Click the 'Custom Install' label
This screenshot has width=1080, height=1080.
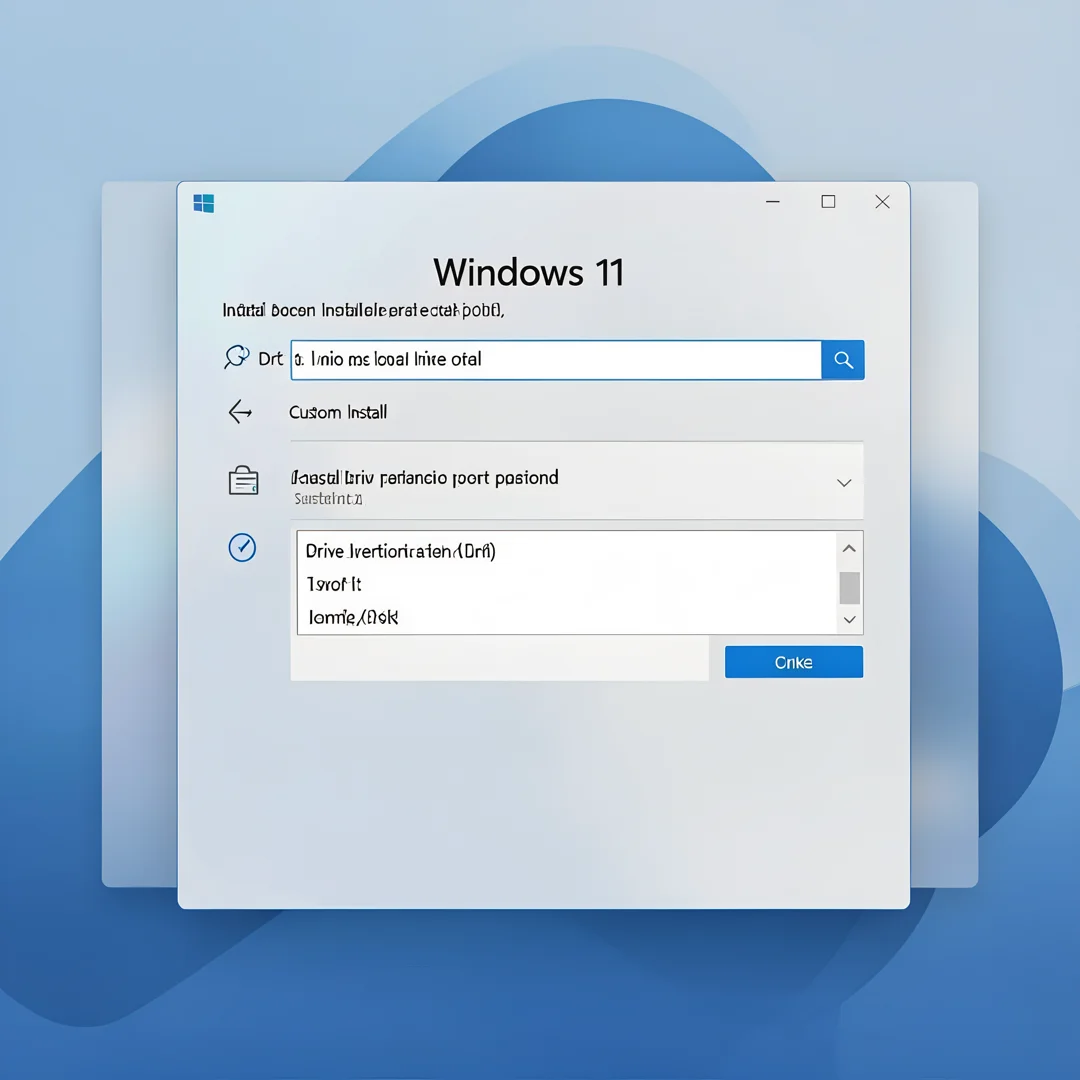tap(338, 412)
